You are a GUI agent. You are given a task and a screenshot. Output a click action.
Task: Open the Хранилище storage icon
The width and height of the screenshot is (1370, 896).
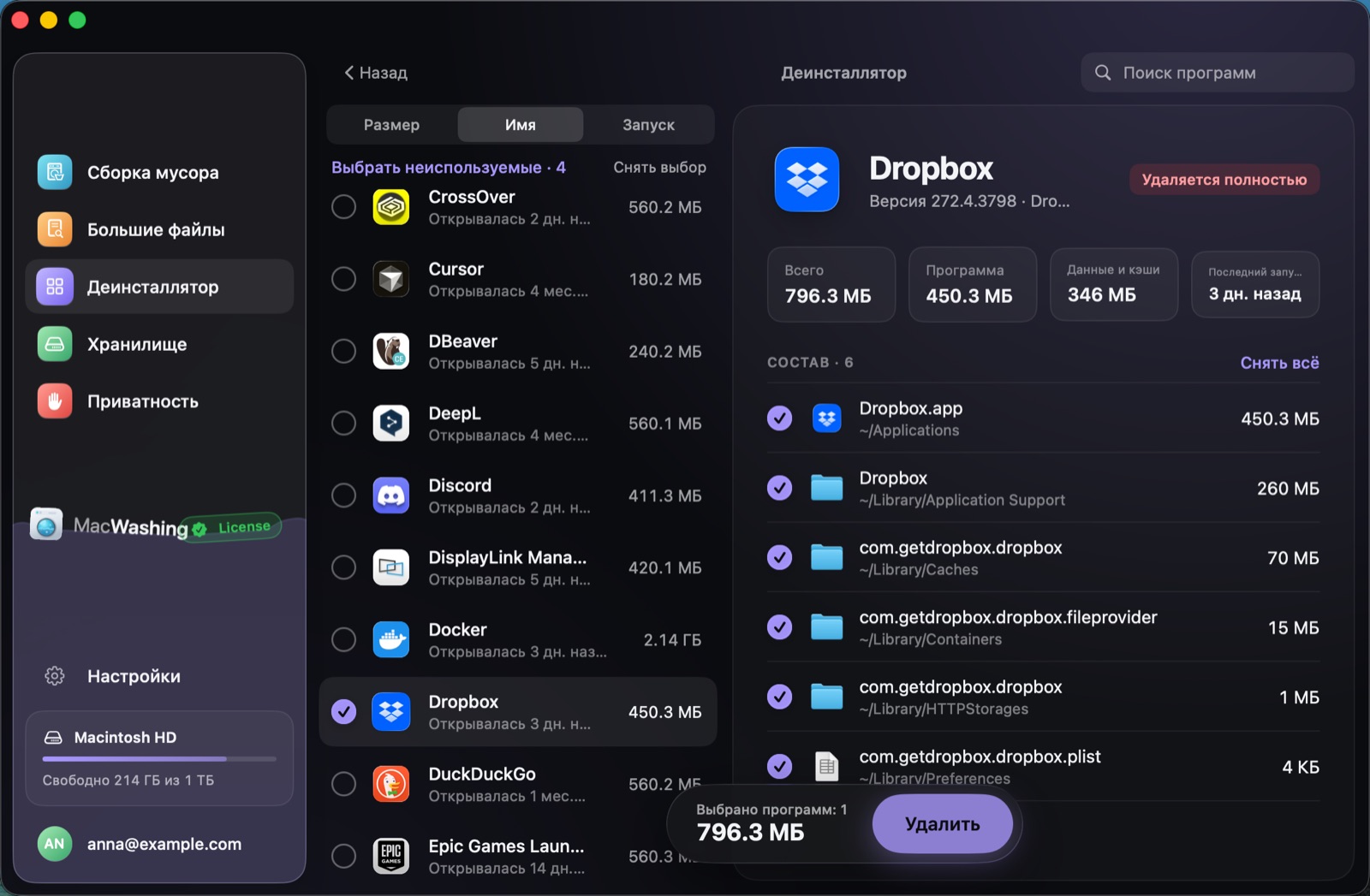(55, 344)
